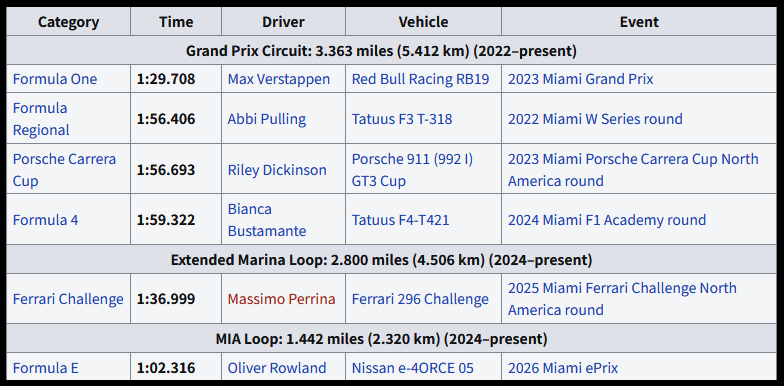Screen dimensions: 784x386
Task: Open the Porsche Carrera Cup category link
Action: 64,170
